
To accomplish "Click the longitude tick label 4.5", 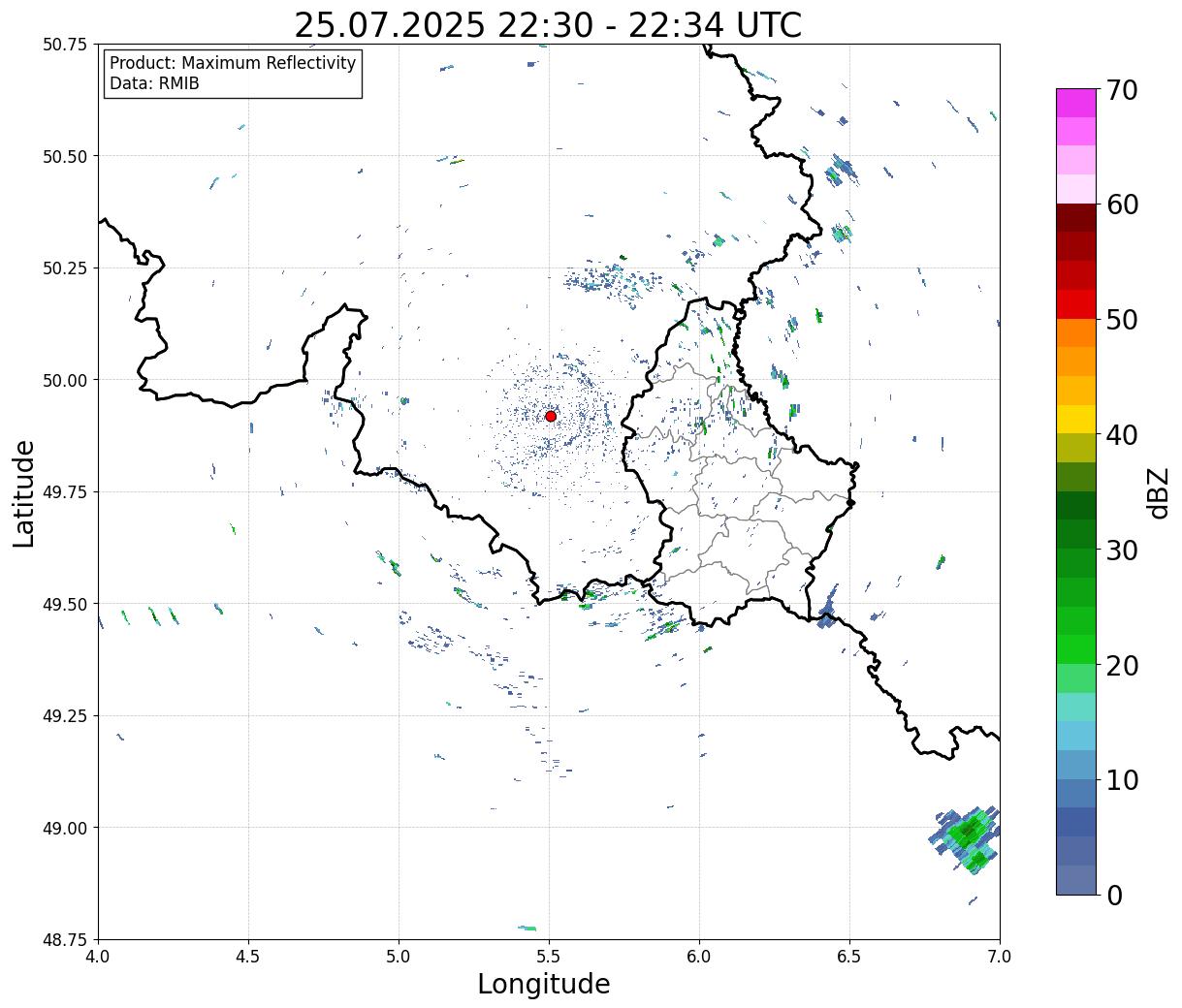I will click(x=248, y=957).
